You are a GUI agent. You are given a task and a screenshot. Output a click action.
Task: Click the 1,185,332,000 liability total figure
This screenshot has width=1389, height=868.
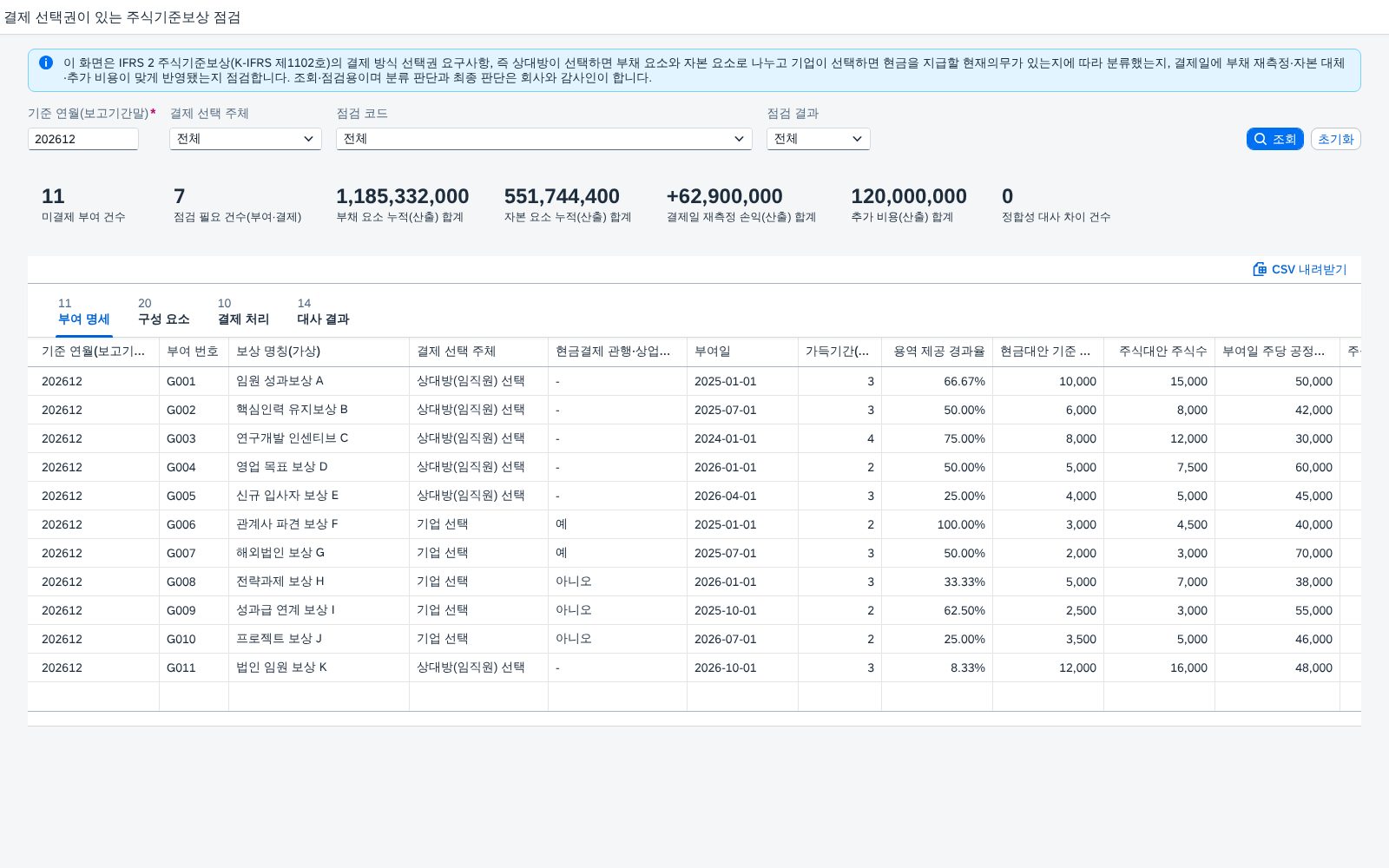[403, 196]
